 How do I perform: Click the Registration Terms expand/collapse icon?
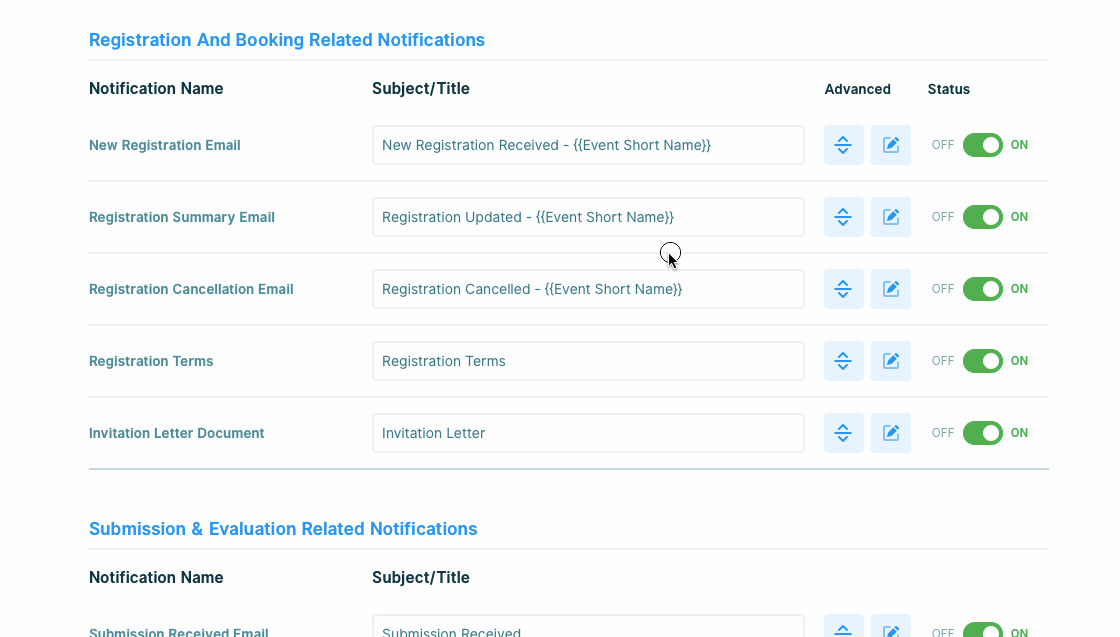tap(843, 361)
